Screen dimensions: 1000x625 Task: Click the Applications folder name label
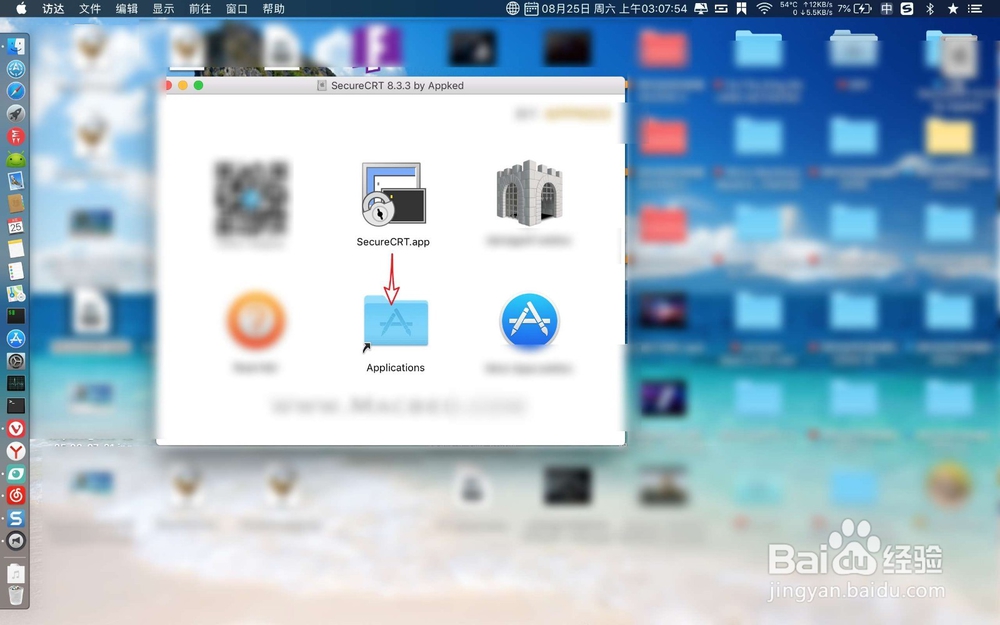(395, 367)
